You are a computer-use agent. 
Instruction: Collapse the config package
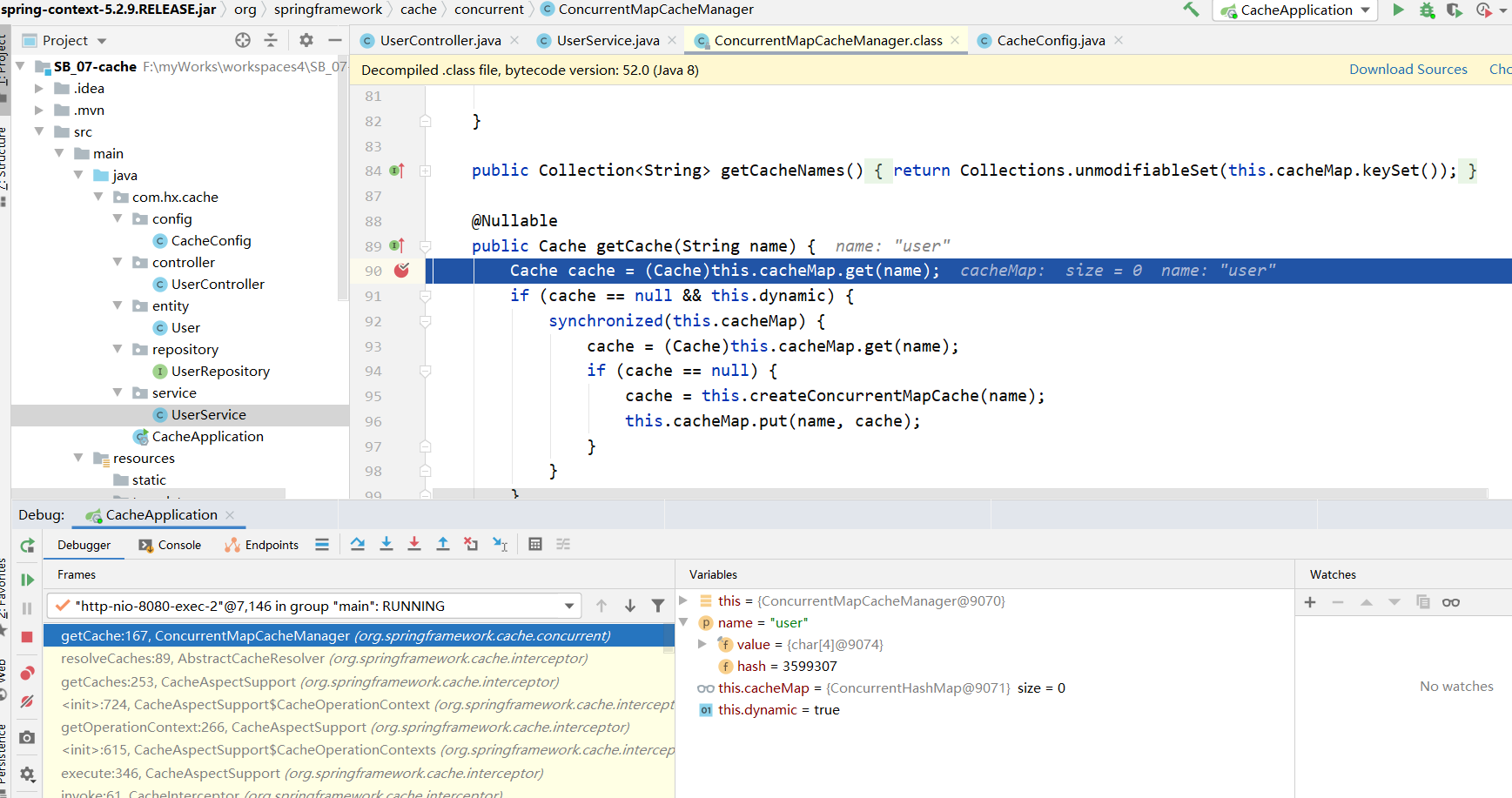coord(117,218)
